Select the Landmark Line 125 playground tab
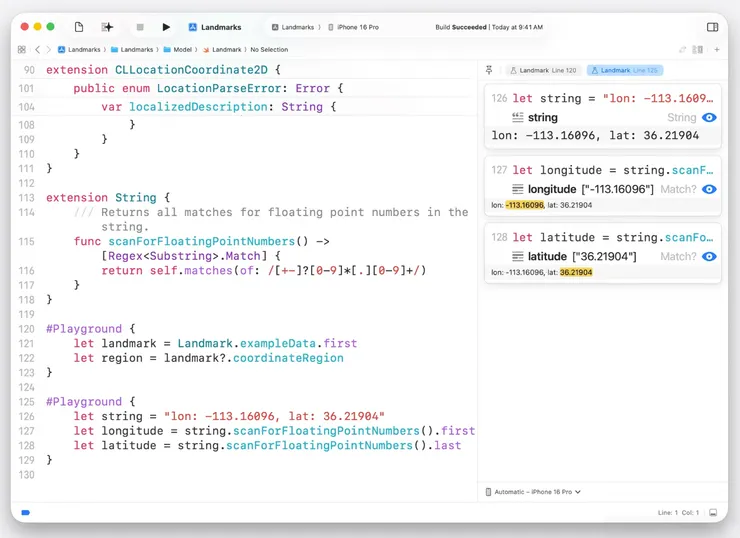 point(625,70)
